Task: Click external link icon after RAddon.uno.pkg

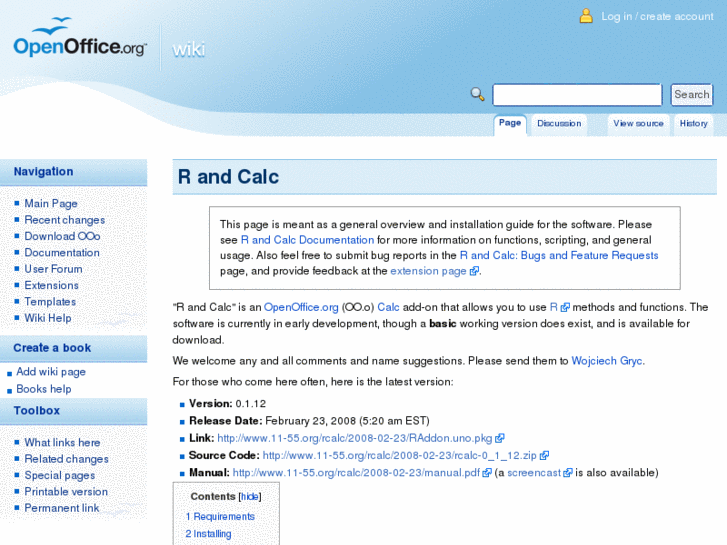Action: click(499, 438)
